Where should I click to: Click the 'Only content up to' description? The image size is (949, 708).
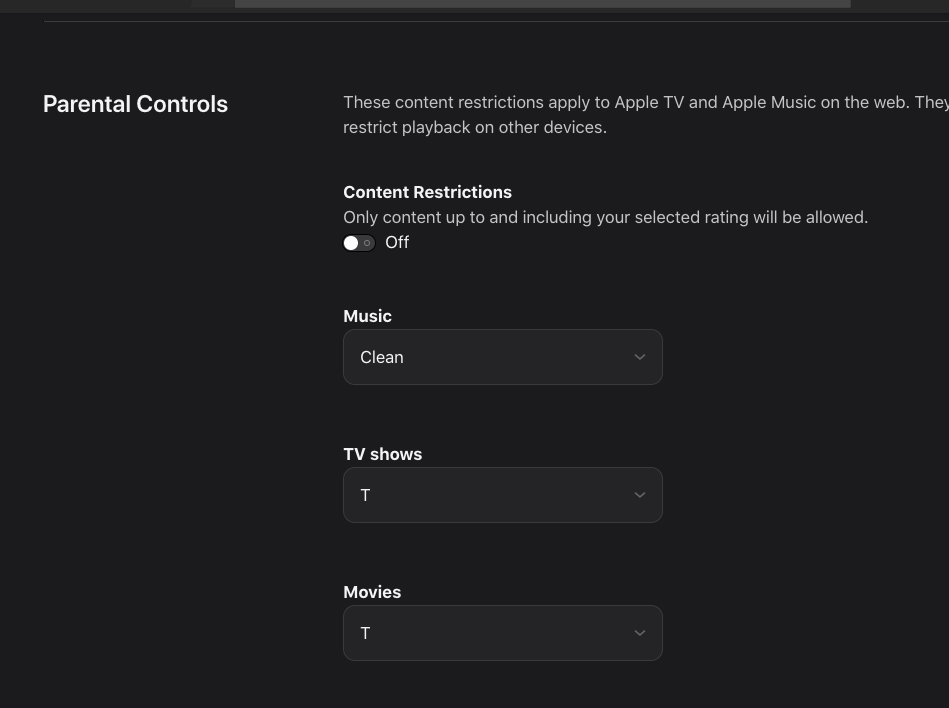point(605,217)
